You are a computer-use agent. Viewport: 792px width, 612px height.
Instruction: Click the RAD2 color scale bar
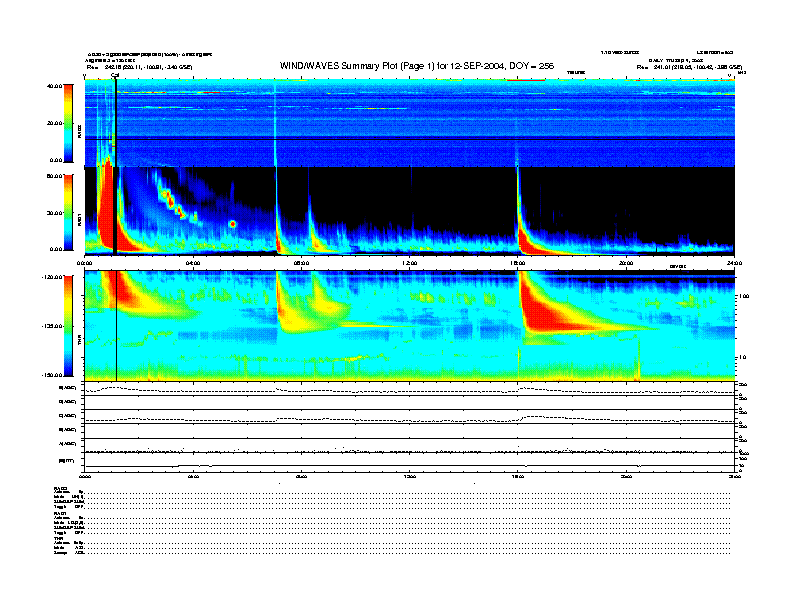point(69,123)
